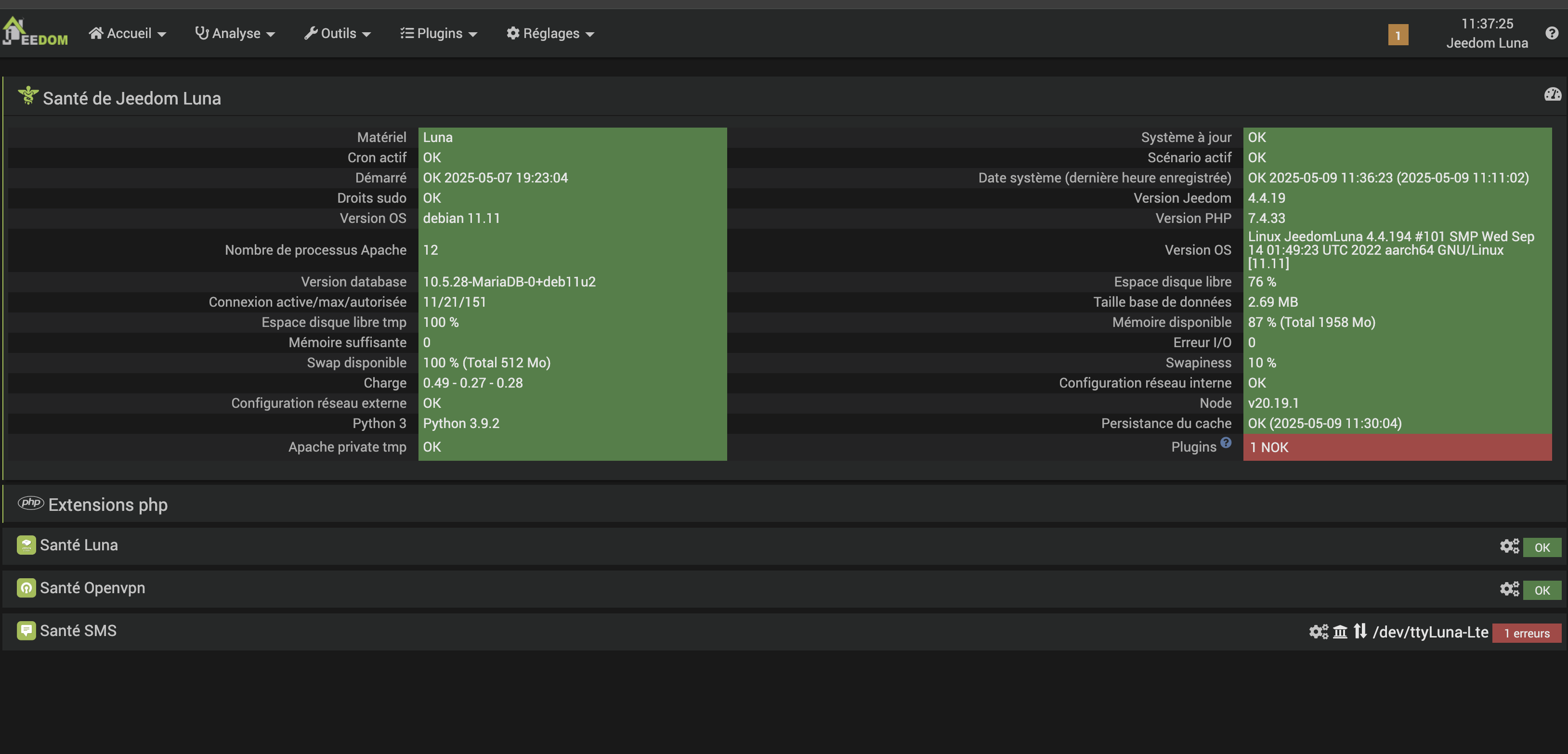Click the Outils dropdown caret

366,35
